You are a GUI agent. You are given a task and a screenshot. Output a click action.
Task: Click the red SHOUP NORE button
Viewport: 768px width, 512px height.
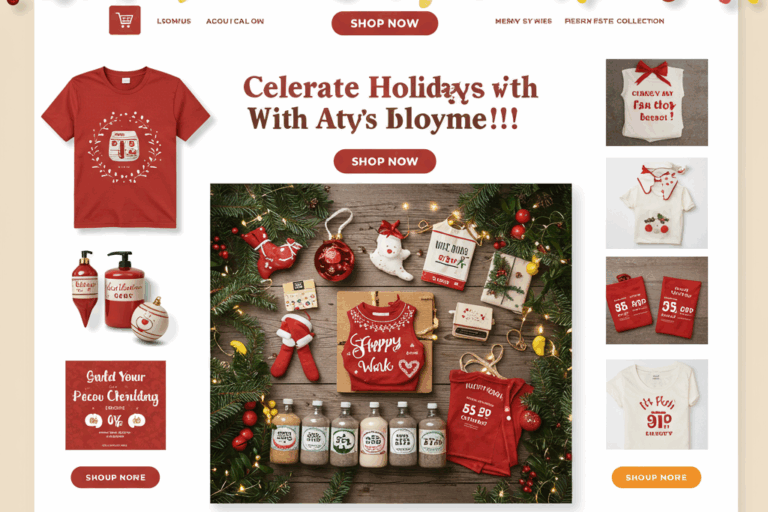(115, 477)
